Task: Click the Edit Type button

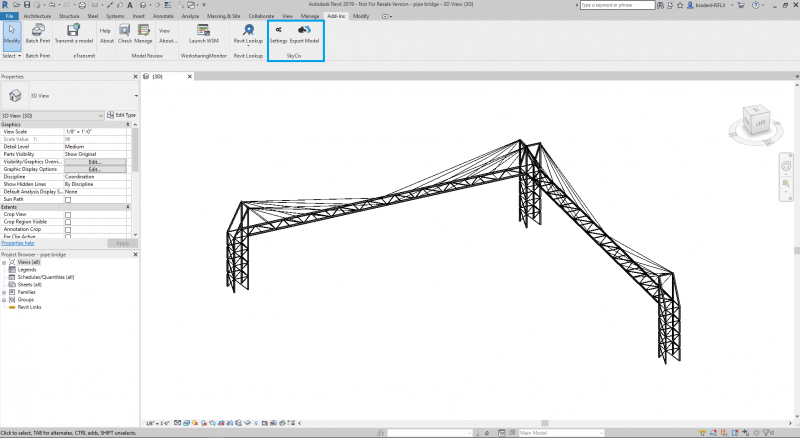Action: pyautogui.click(x=121, y=115)
